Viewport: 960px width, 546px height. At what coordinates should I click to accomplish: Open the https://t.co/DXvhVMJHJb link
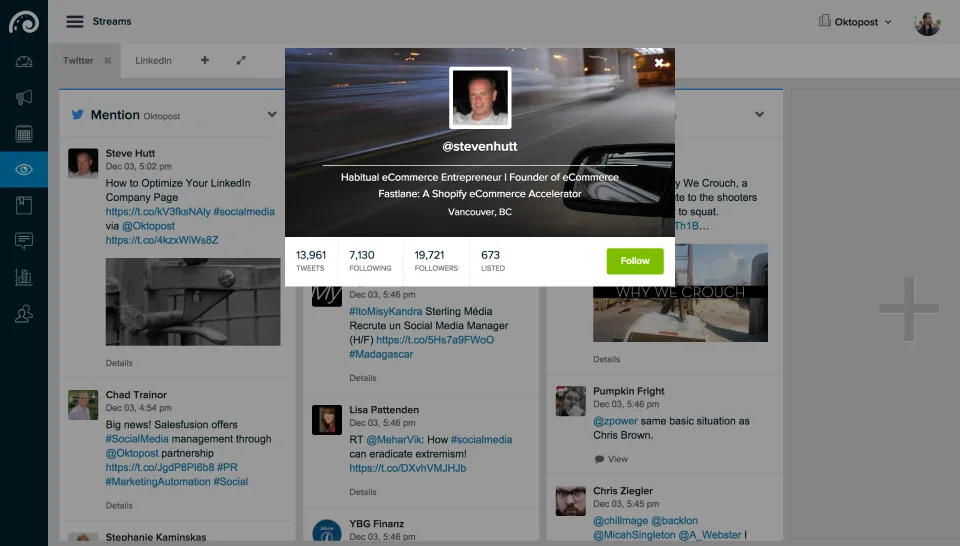pos(408,468)
